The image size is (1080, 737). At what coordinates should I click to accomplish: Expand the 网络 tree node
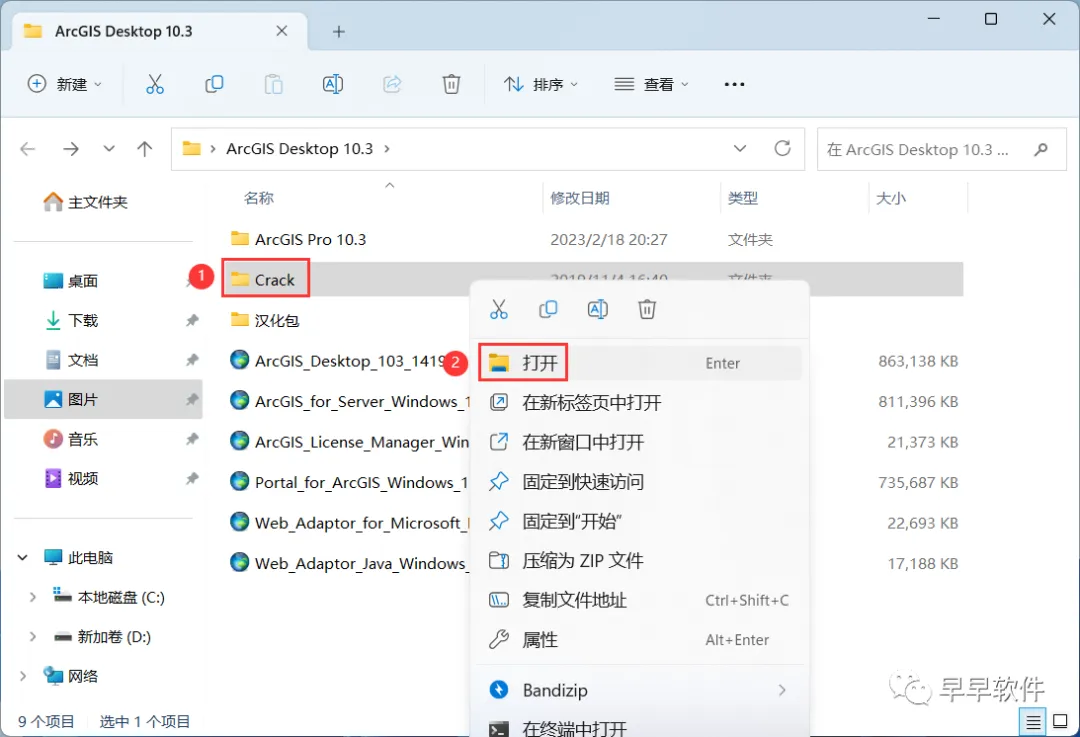point(23,676)
